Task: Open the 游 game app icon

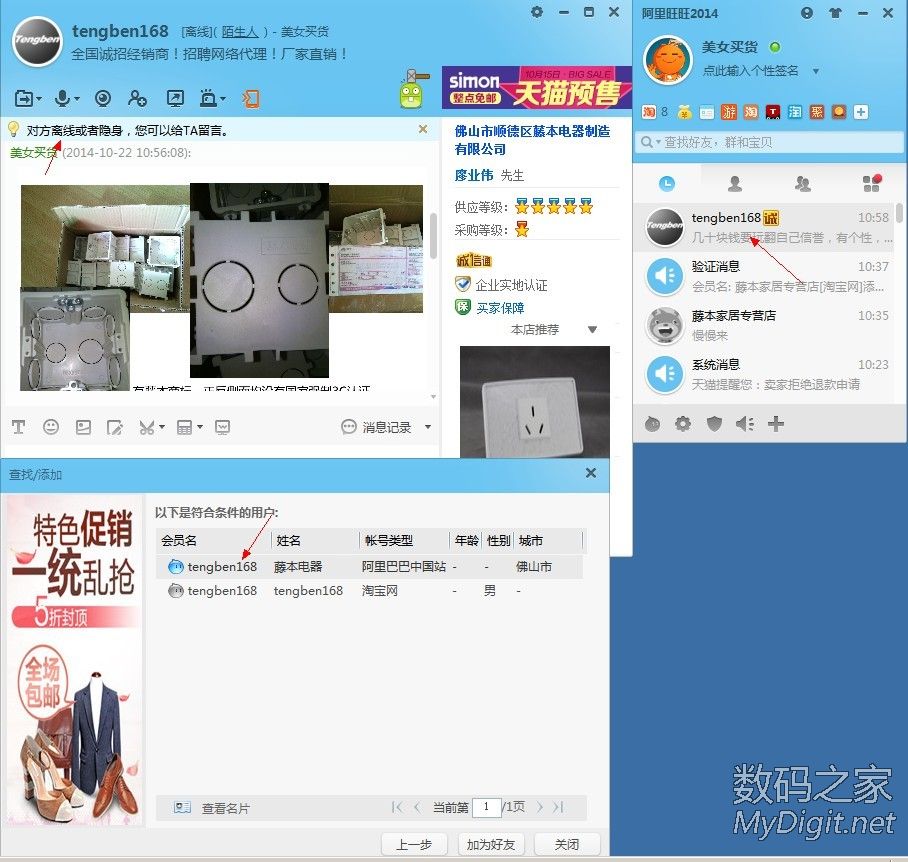Action: [x=729, y=112]
